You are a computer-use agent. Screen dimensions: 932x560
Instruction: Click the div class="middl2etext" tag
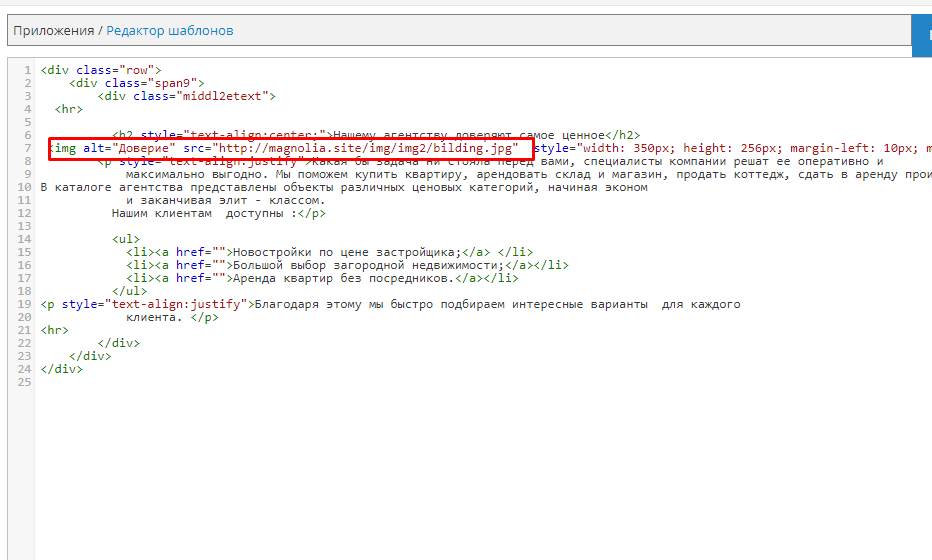click(186, 96)
